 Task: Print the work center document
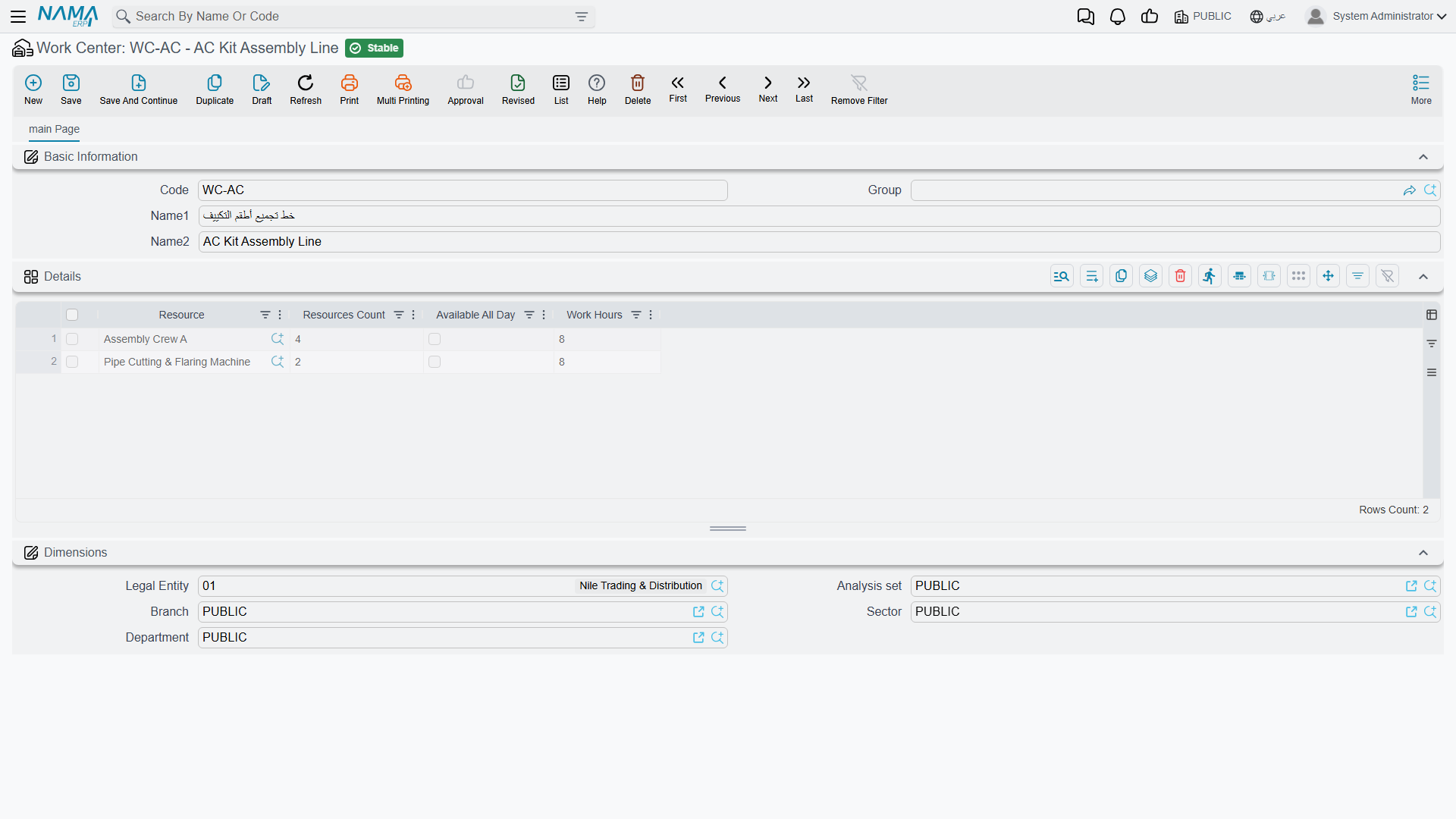350,89
